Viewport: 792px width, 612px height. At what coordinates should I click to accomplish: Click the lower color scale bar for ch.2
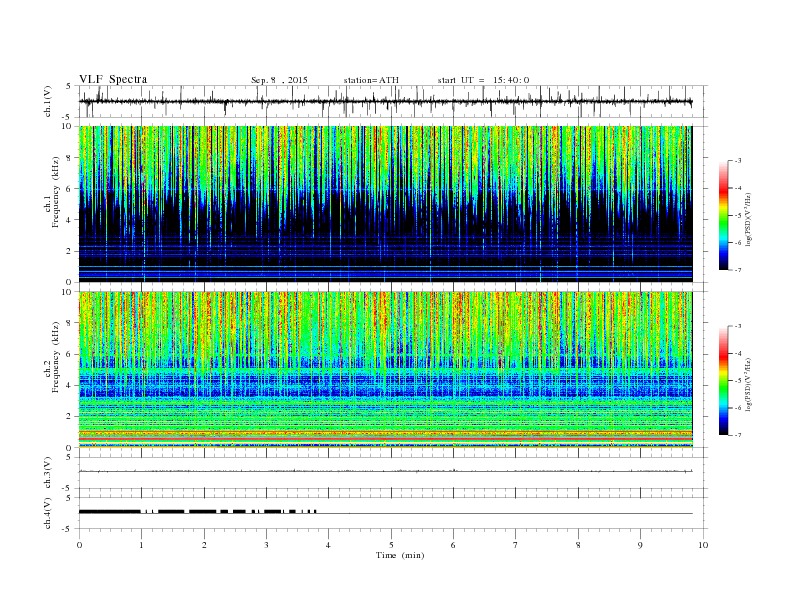723,380
